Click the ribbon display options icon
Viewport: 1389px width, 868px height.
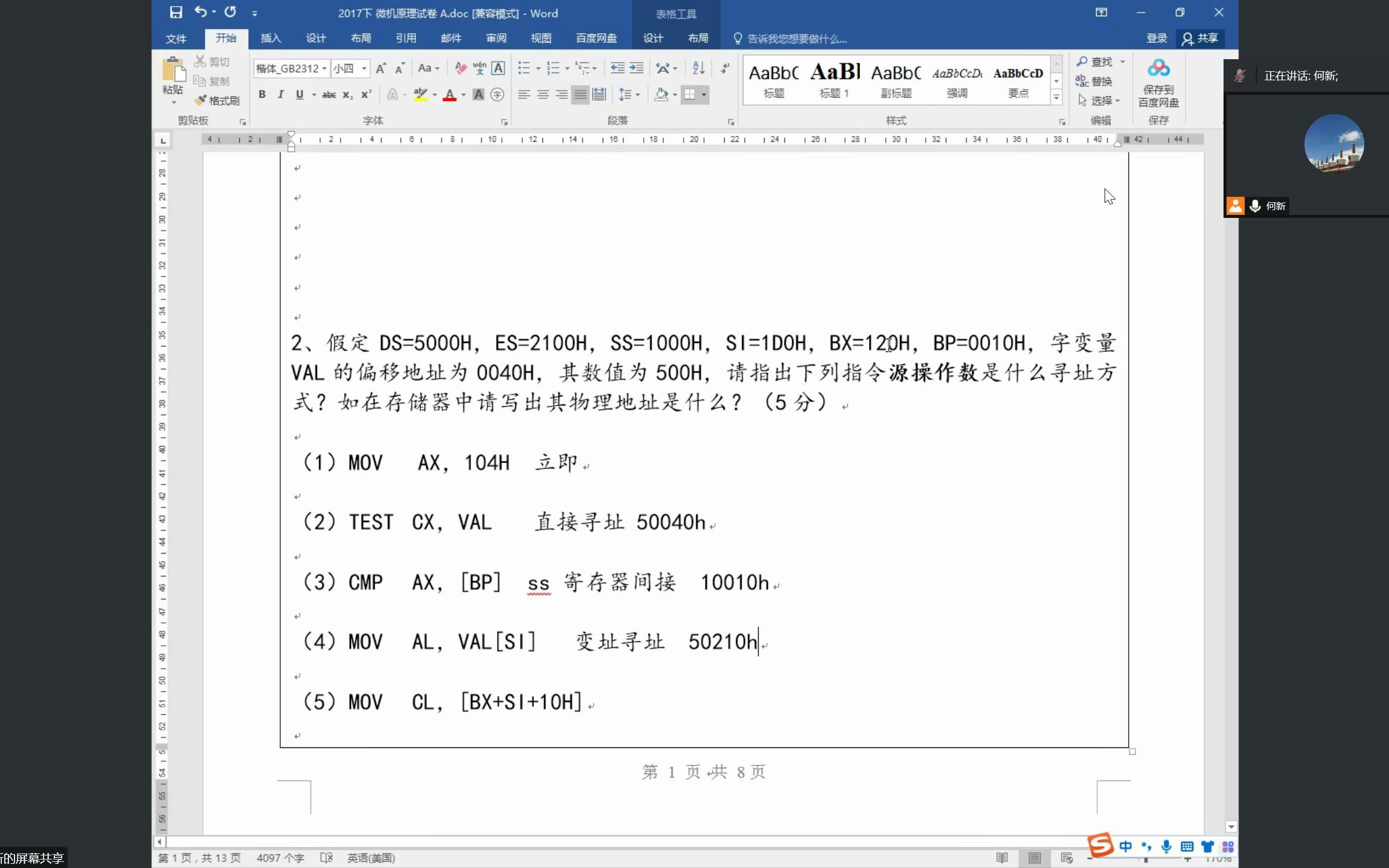[x=1102, y=13]
